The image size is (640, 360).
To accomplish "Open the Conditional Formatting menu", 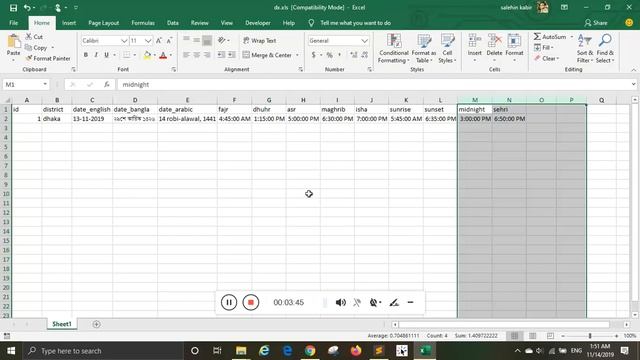I will click(393, 49).
